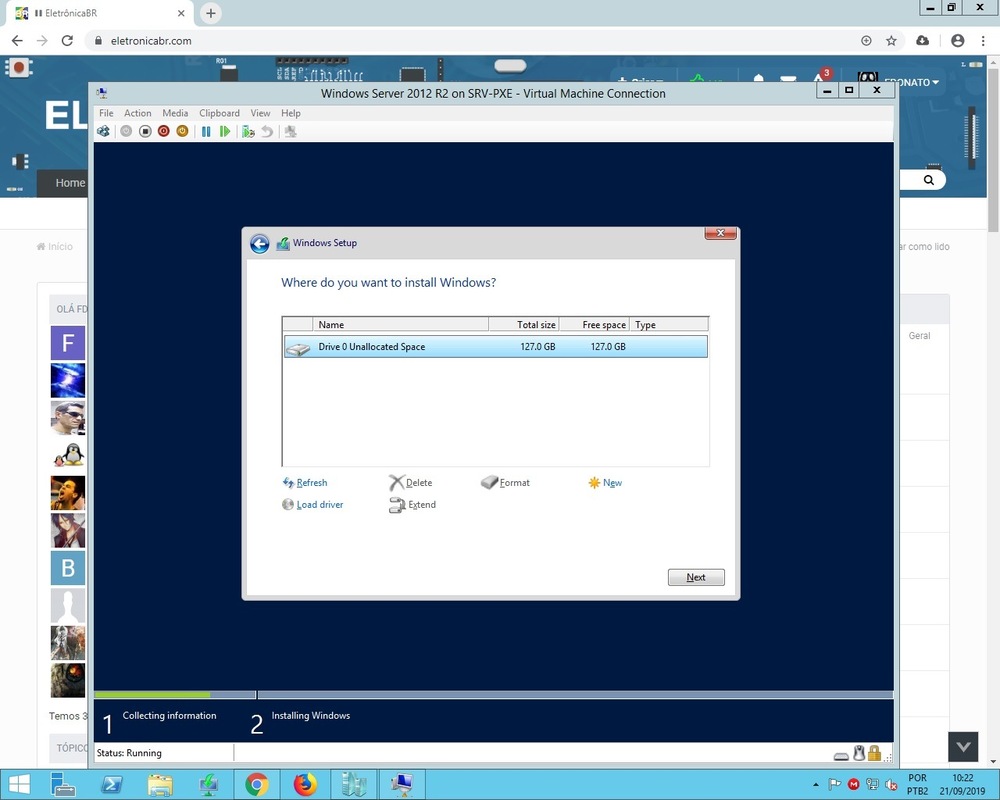Click the Turn Off VM icon

pos(145,131)
